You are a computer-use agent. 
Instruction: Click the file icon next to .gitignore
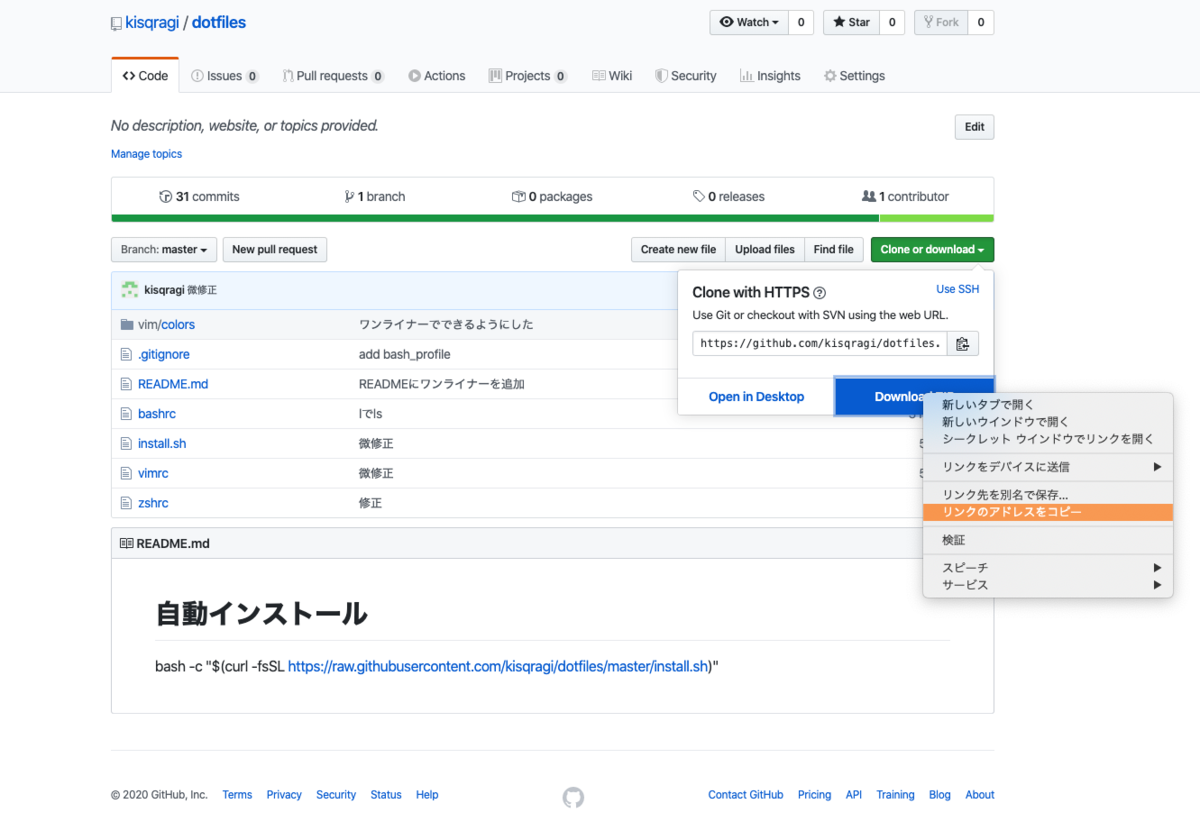pyautogui.click(x=126, y=354)
